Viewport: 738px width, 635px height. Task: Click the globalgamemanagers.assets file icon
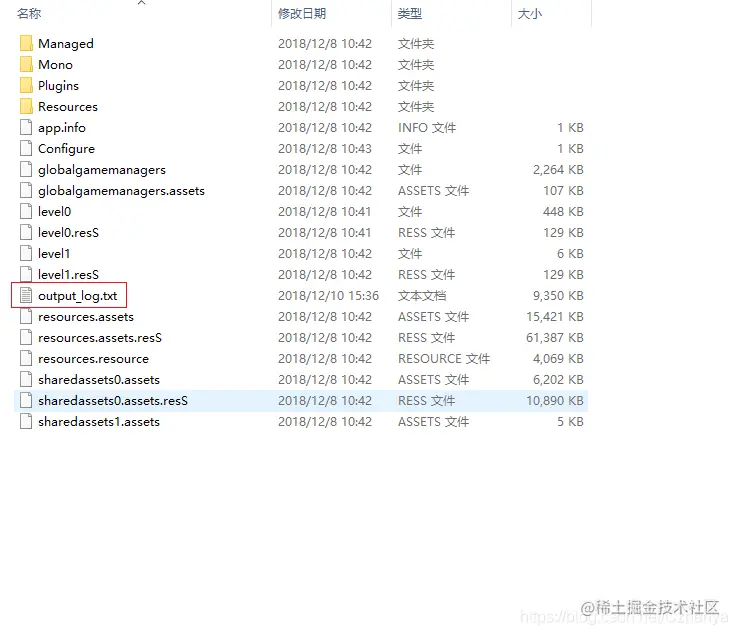pos(26,191)
